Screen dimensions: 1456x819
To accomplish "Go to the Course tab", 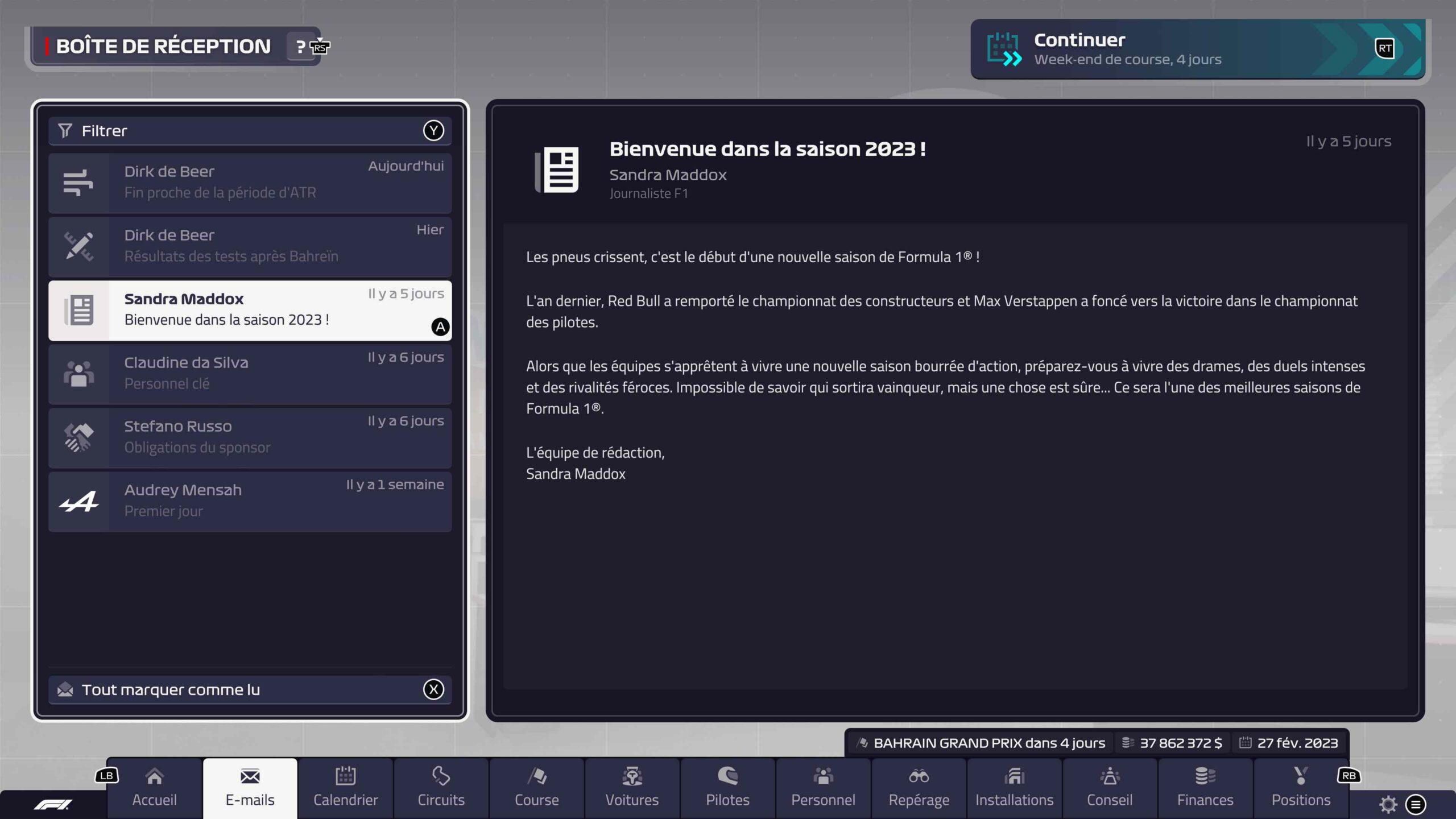I will coord(536,788).
